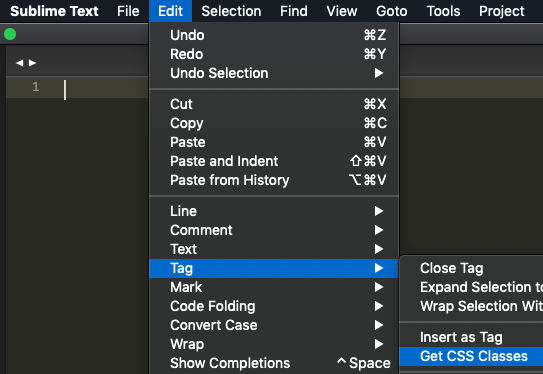Open the Sublime Text application menu
Viewport: 543px width, 374px height.
(54, 11)
